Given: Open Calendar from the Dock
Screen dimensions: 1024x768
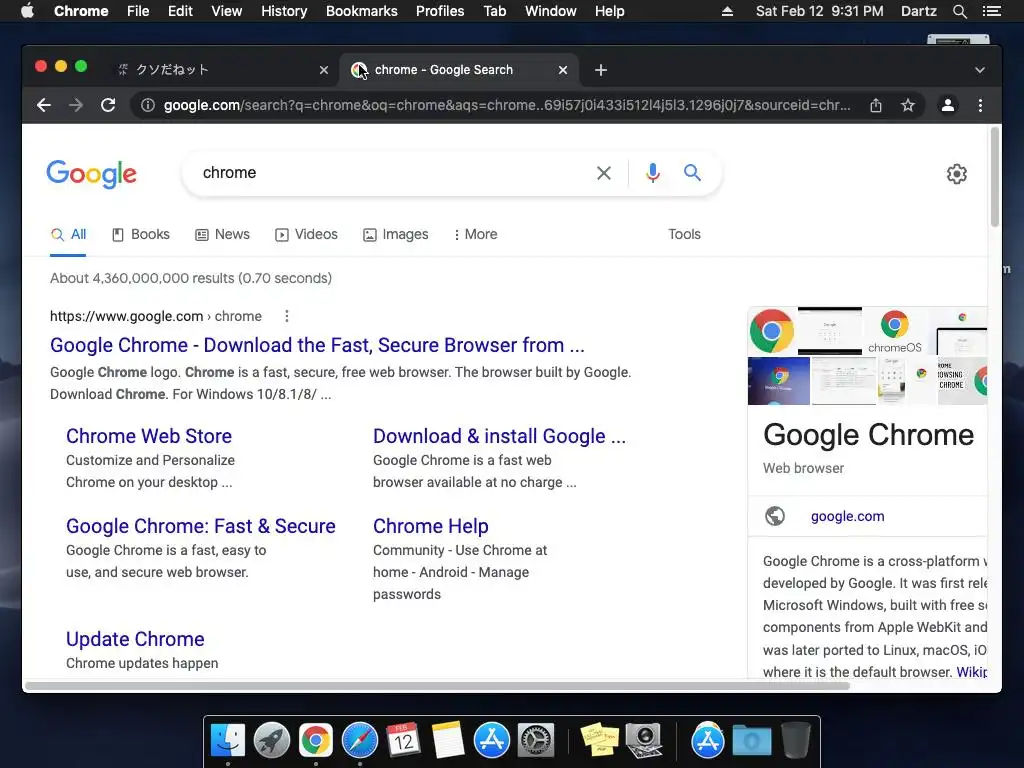Looking at the screenshot, I should point(404,740).
